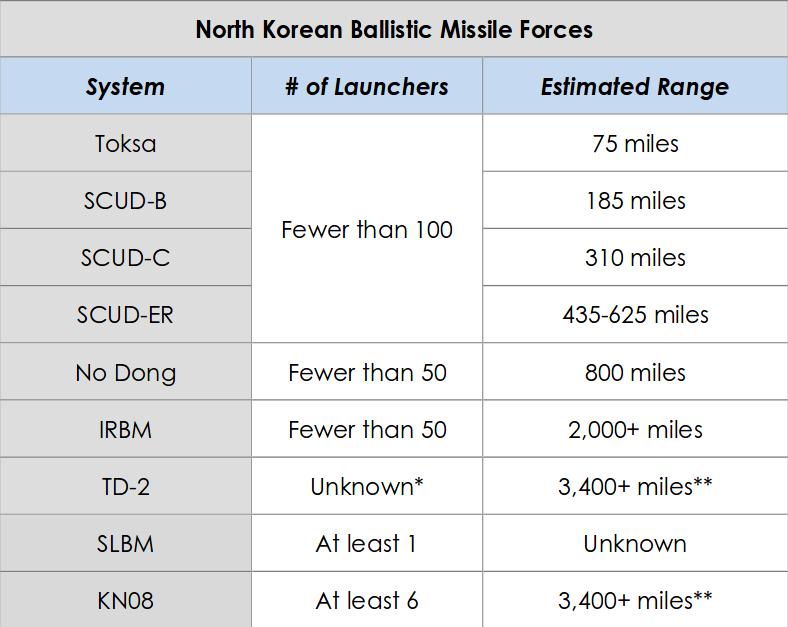The height and width of the screenshot is (627, 788).
Task: Click the TD-2 system cell
Action: 125,487
